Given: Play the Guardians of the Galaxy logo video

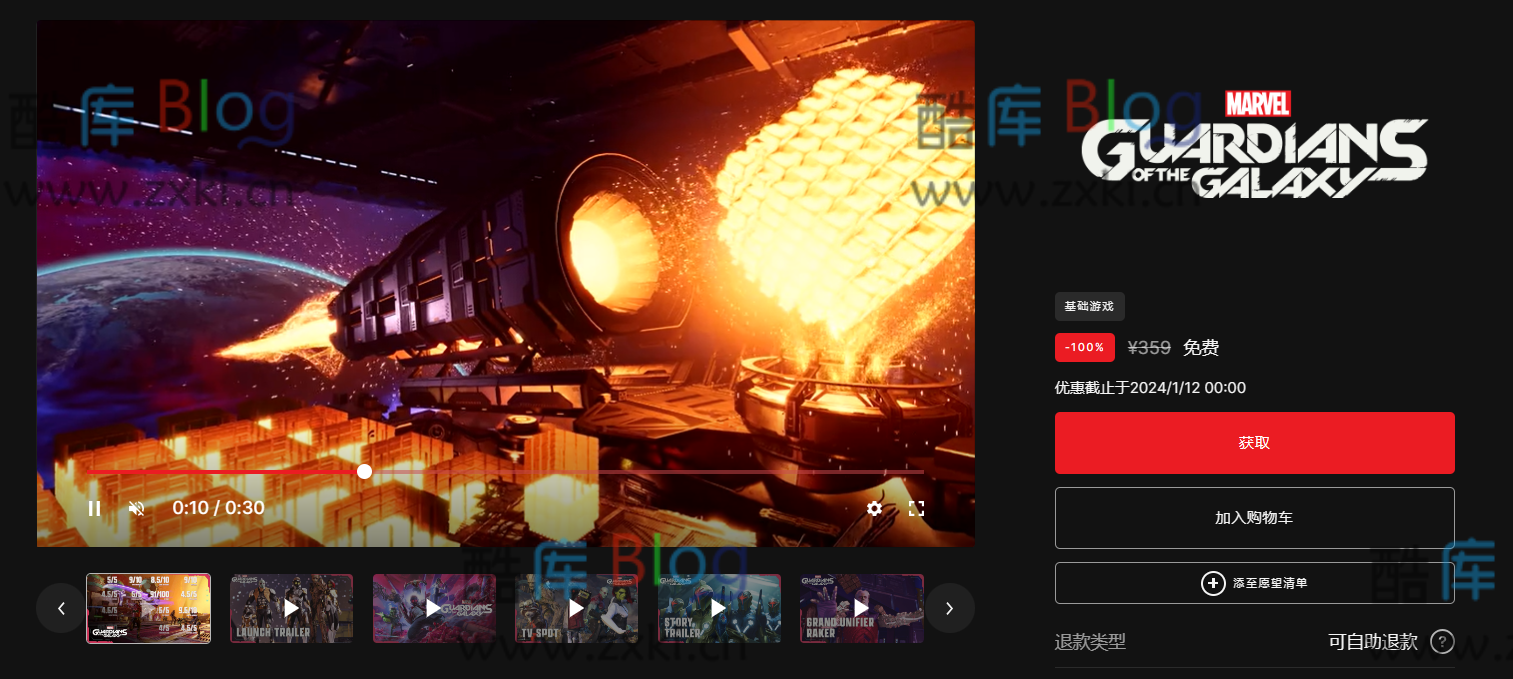Looking at the screenshot, I should [434, 608].
